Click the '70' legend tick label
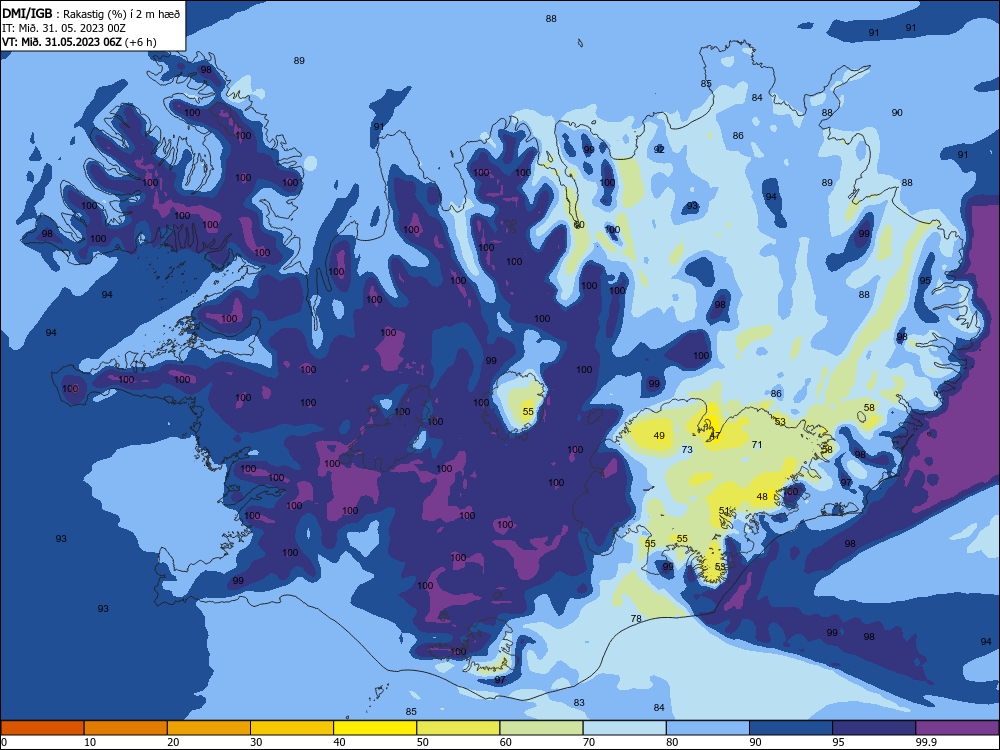The width and height of the screenshot is (1000, 750). coord(589,742)
